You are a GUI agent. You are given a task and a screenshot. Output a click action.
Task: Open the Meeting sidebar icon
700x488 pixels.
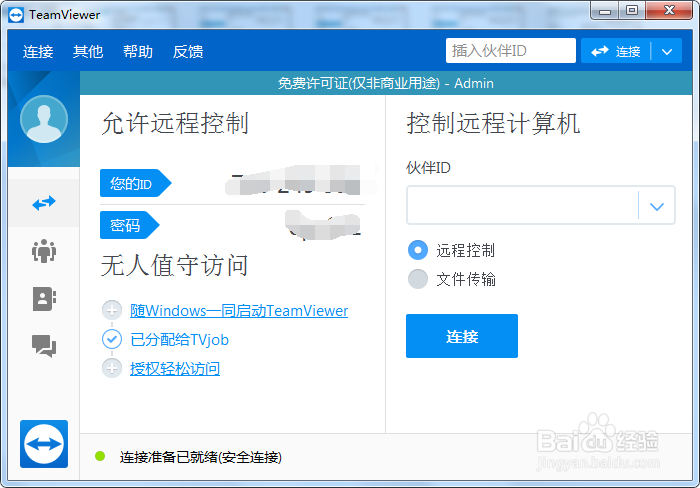pos(44,250)
